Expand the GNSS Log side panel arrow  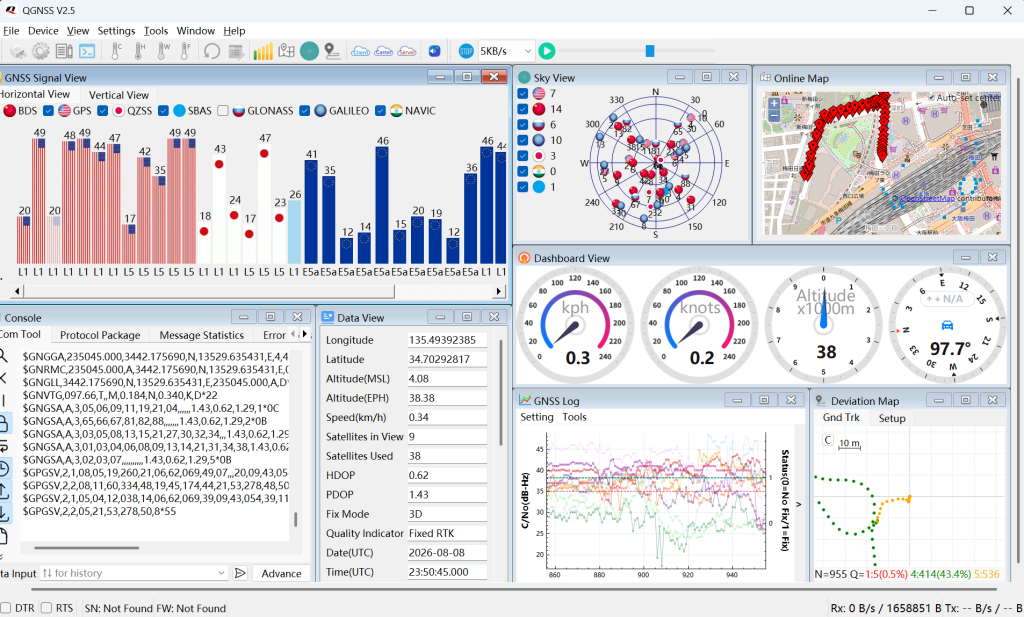799,504
